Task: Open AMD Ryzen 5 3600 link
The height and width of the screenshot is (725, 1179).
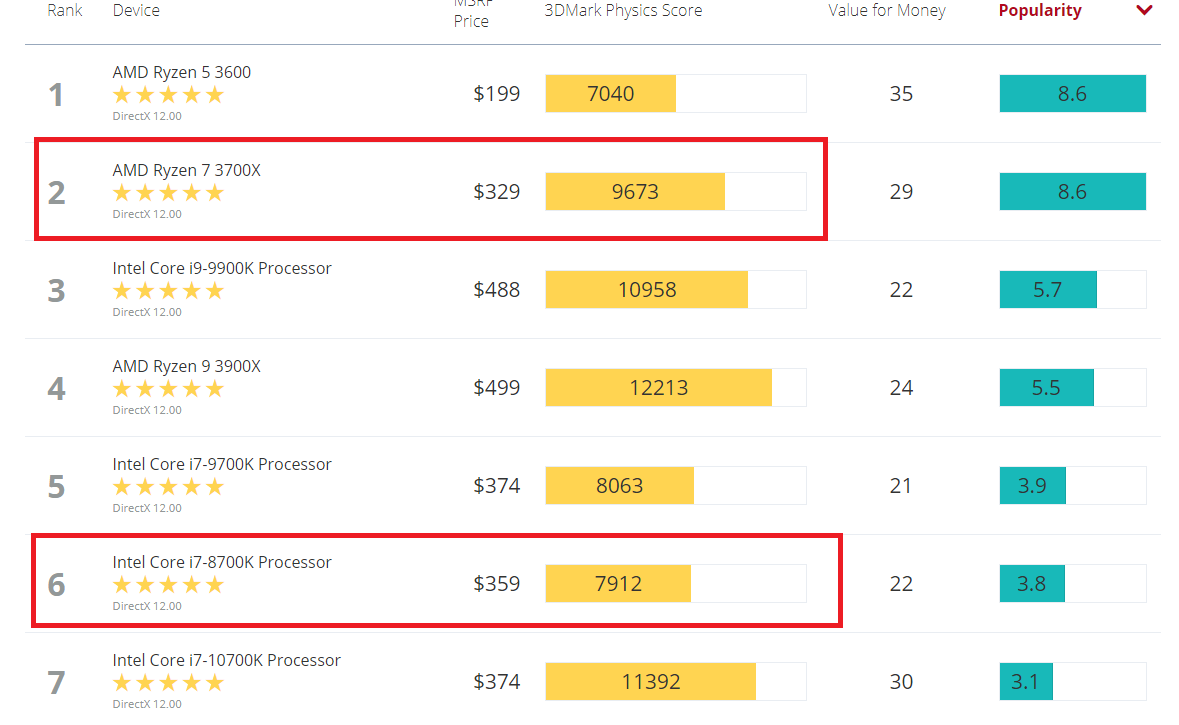Action: click(182, 72)
